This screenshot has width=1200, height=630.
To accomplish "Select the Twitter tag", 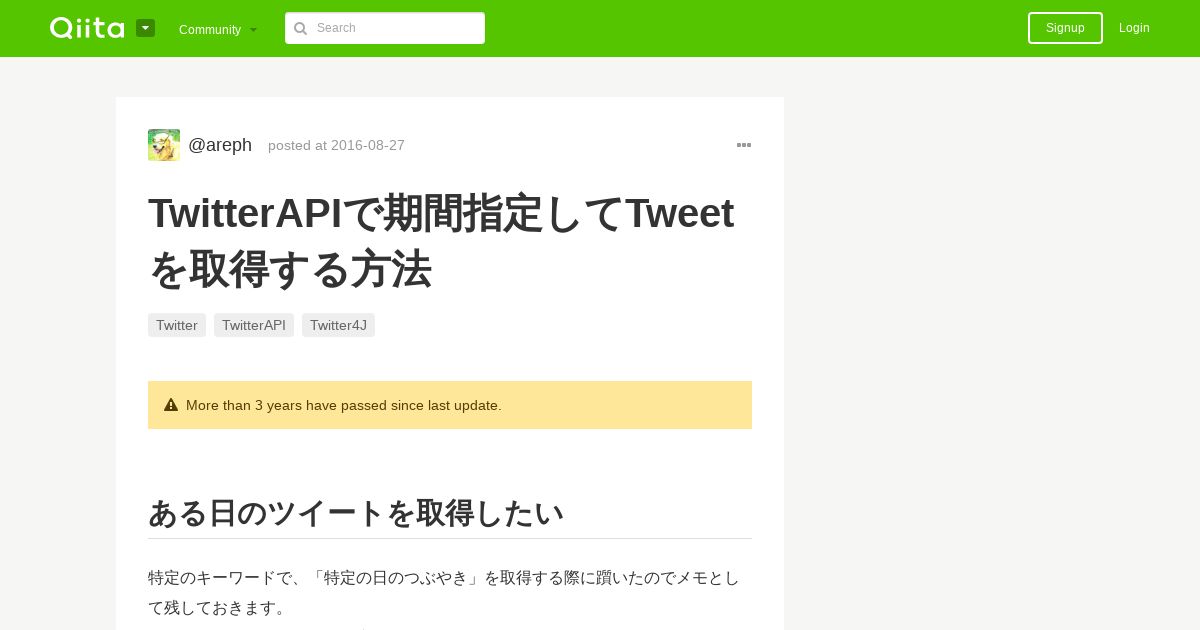I will (x=177, y=325).
